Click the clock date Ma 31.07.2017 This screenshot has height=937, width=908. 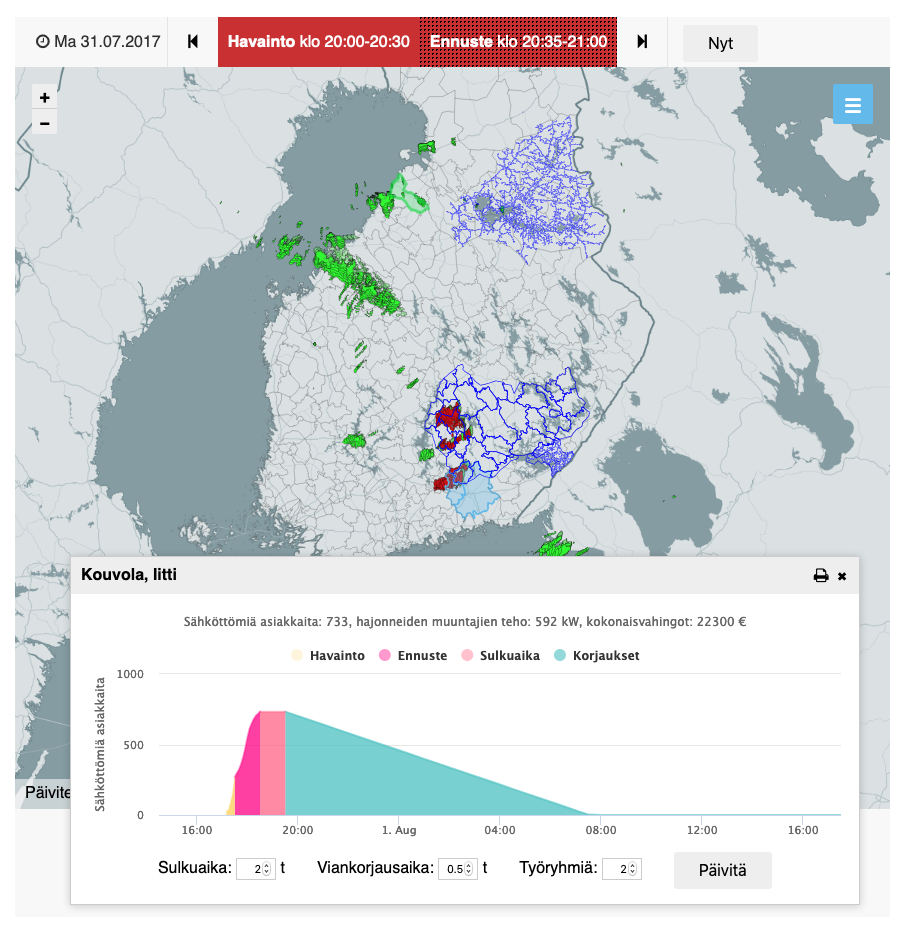(98, 42)
